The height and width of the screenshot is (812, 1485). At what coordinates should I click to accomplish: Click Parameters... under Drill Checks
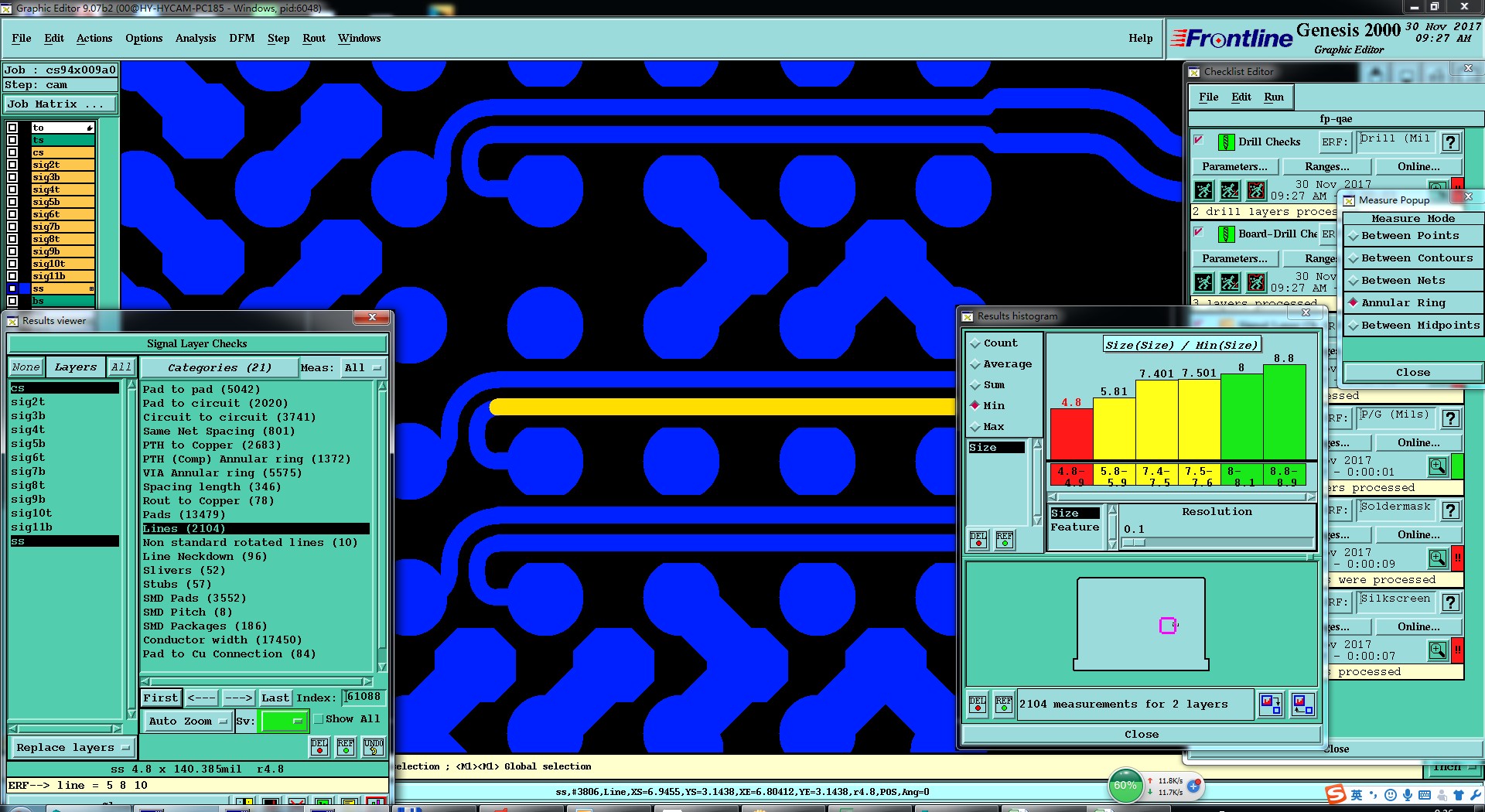tap(1234, 166)
